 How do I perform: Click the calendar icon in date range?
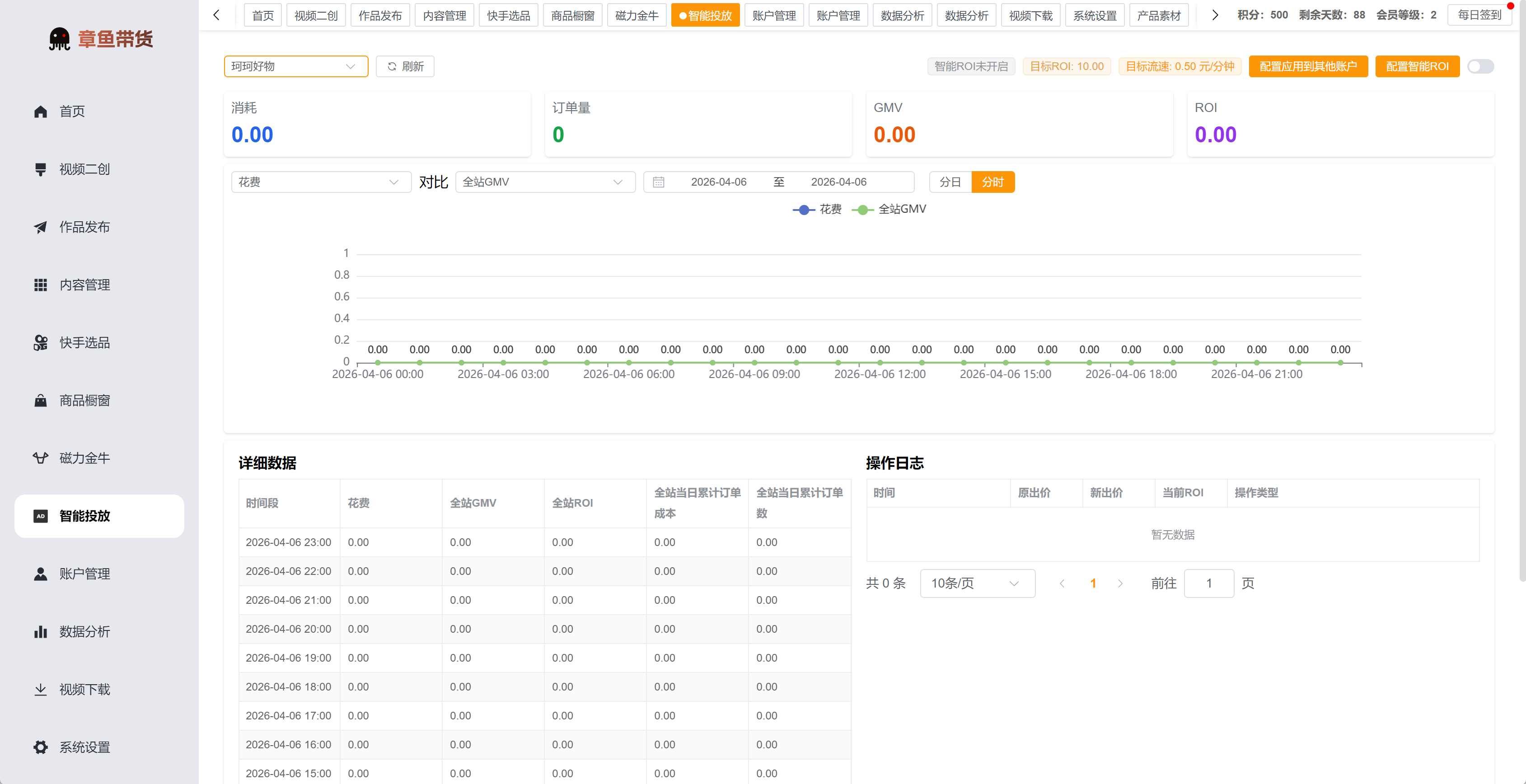tap(658, 182)
